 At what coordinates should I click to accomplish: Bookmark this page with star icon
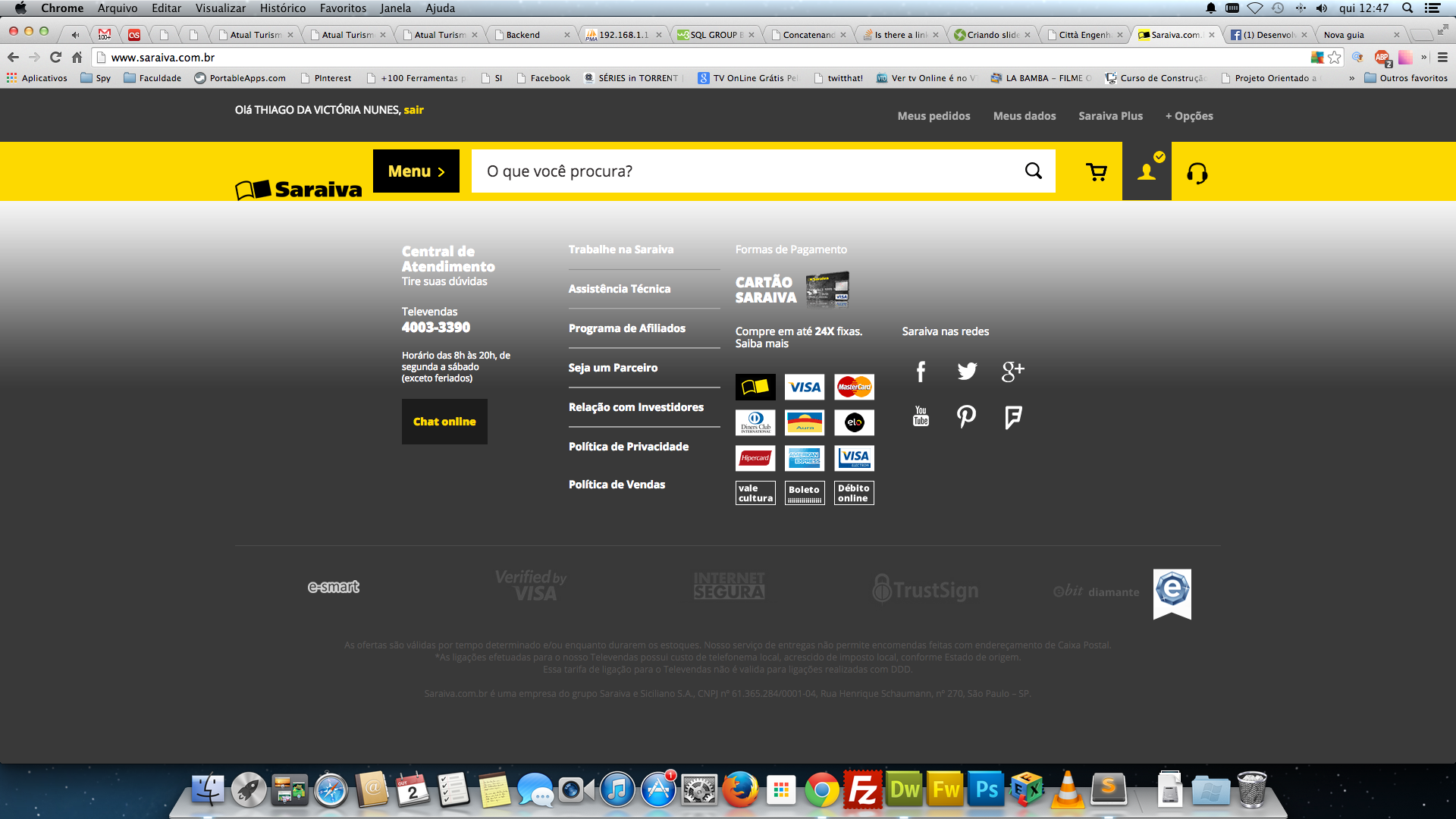1335,57
